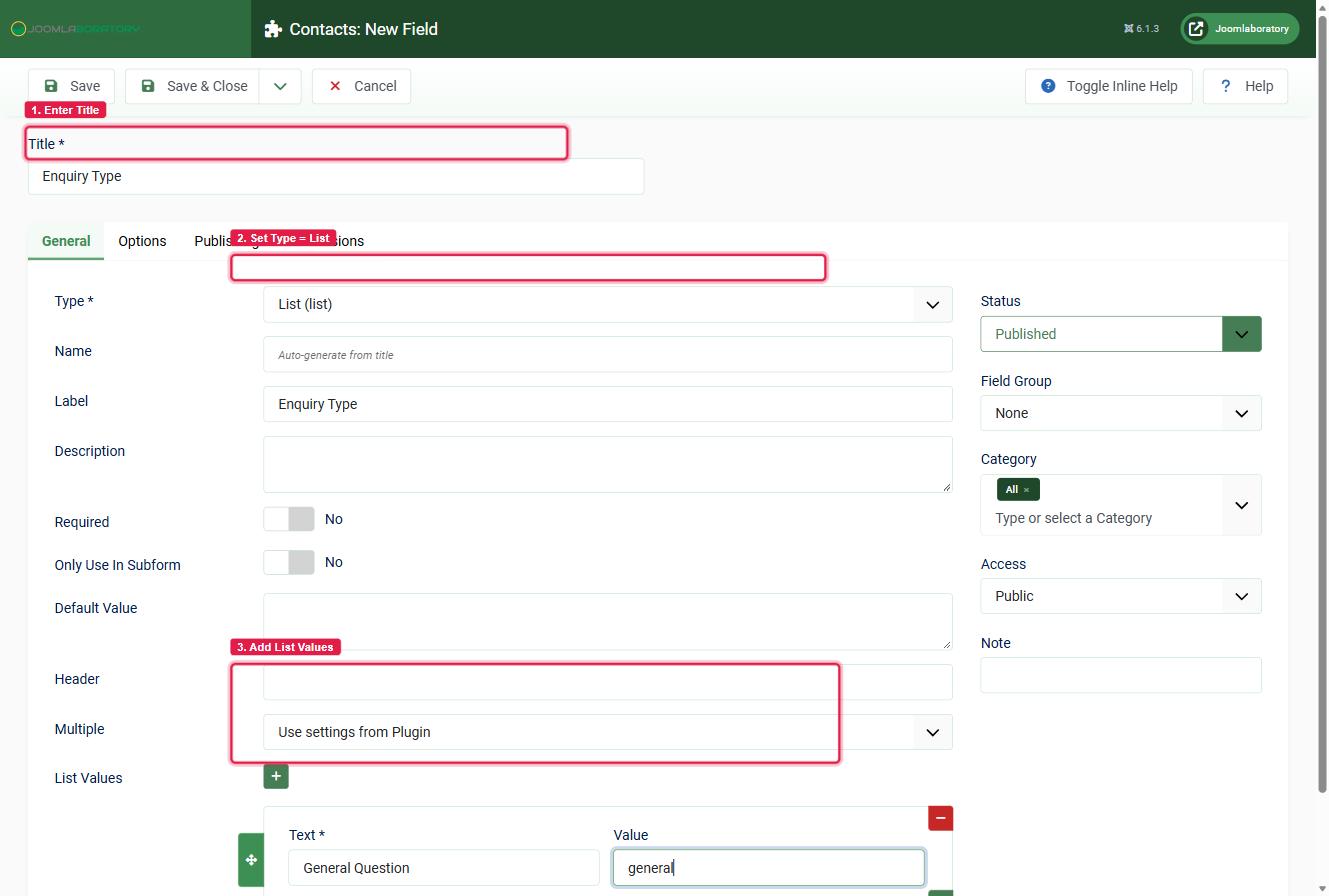The width and height of the screenshot is (1329, 896).
Task: Click the puzzle piece icon beside Contacts title
Action: coord(273,29)
